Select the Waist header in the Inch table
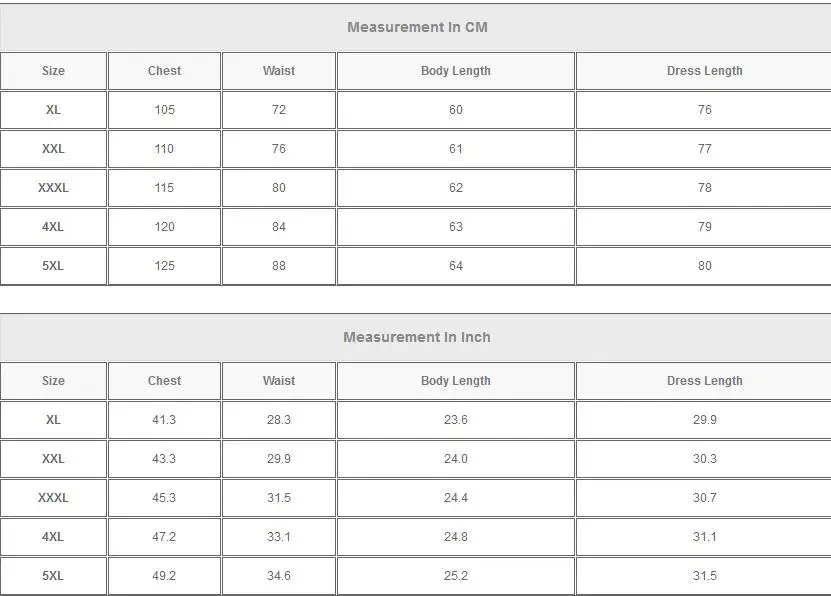This screenshot has height=596, width=831. click(279, 381)
